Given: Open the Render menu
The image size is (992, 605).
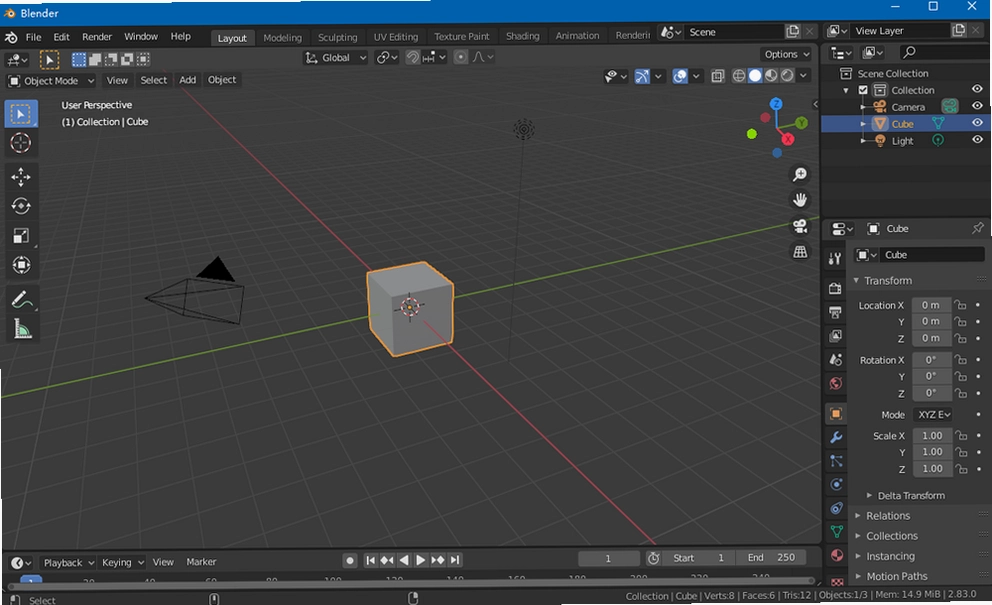Looking at the screenshot, I should 97,37.
